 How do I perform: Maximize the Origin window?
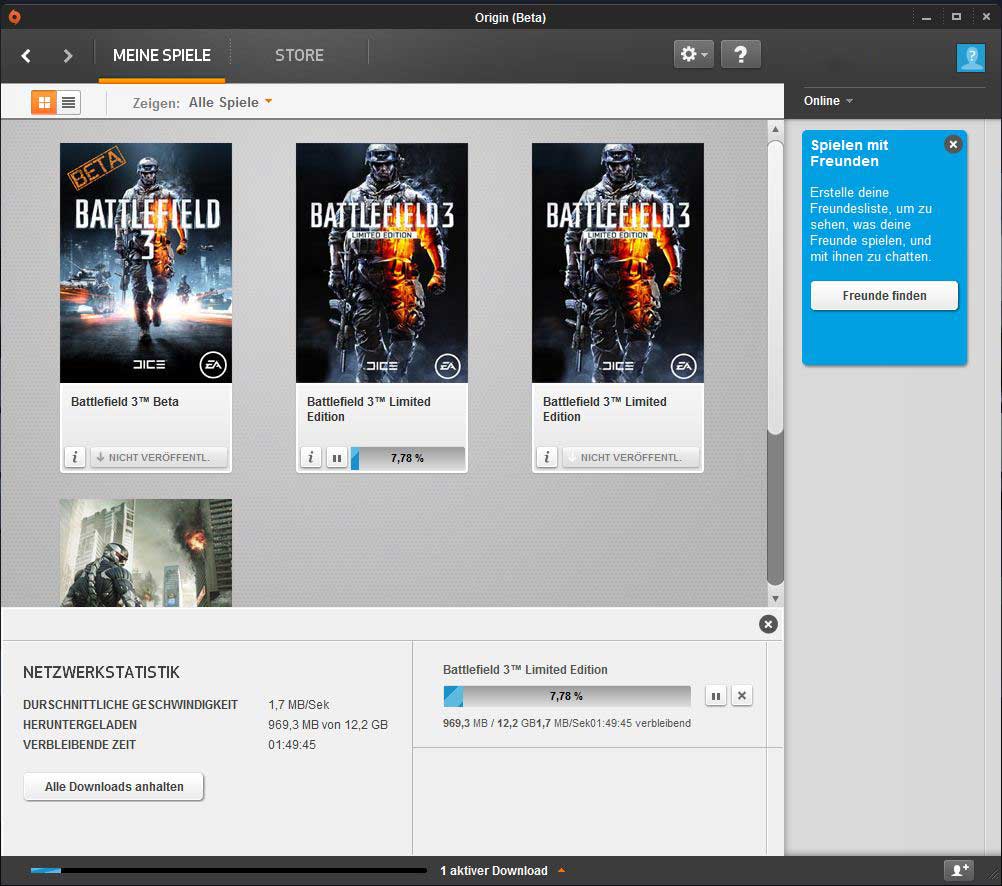[956, 17]
